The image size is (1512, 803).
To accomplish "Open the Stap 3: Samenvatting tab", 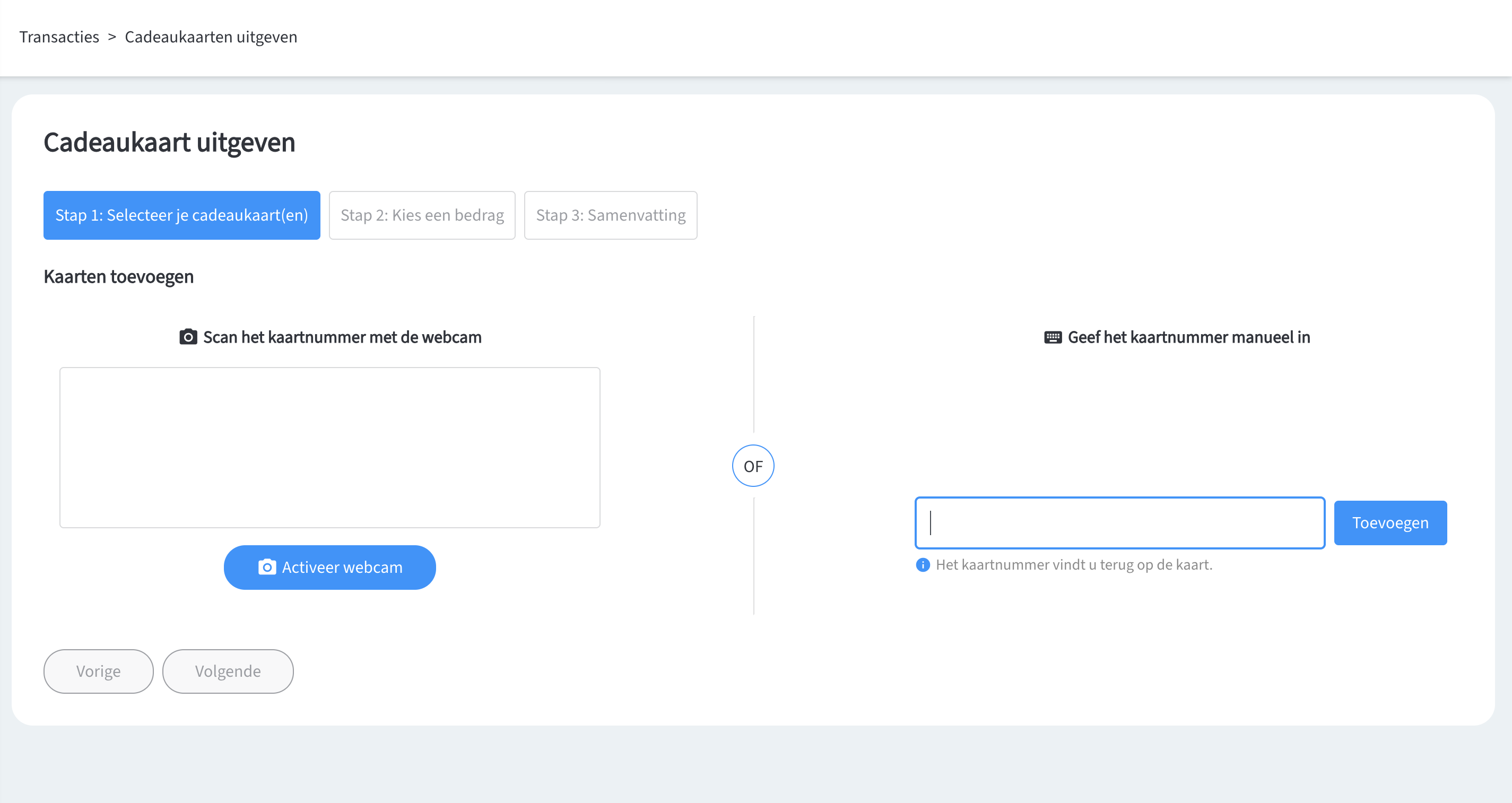I will [611, 215].
